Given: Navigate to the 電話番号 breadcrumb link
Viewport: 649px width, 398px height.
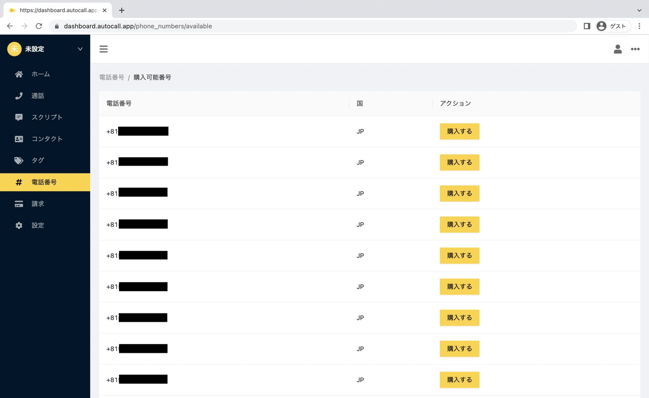Looking at the screenshot, I should [x=112, y=77].
